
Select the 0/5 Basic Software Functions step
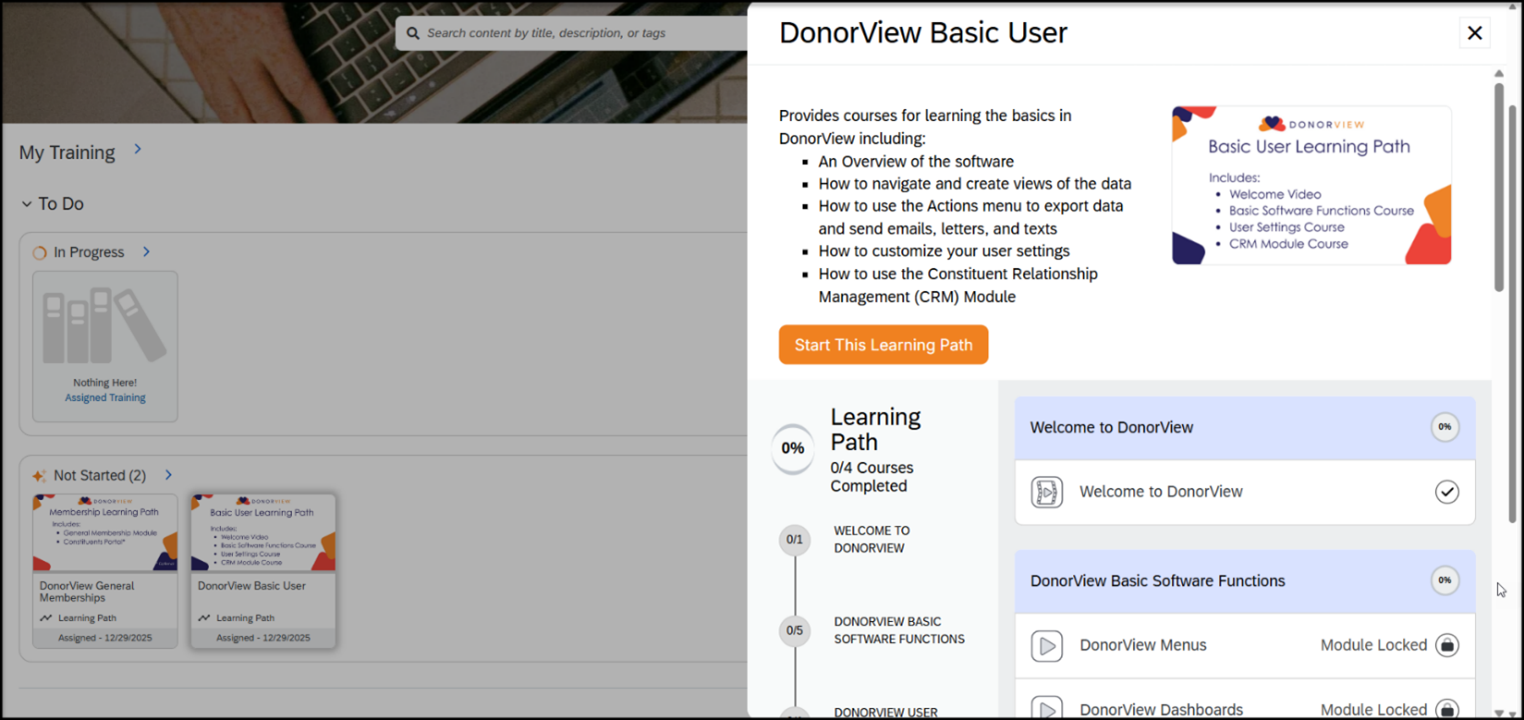(795, 630)
